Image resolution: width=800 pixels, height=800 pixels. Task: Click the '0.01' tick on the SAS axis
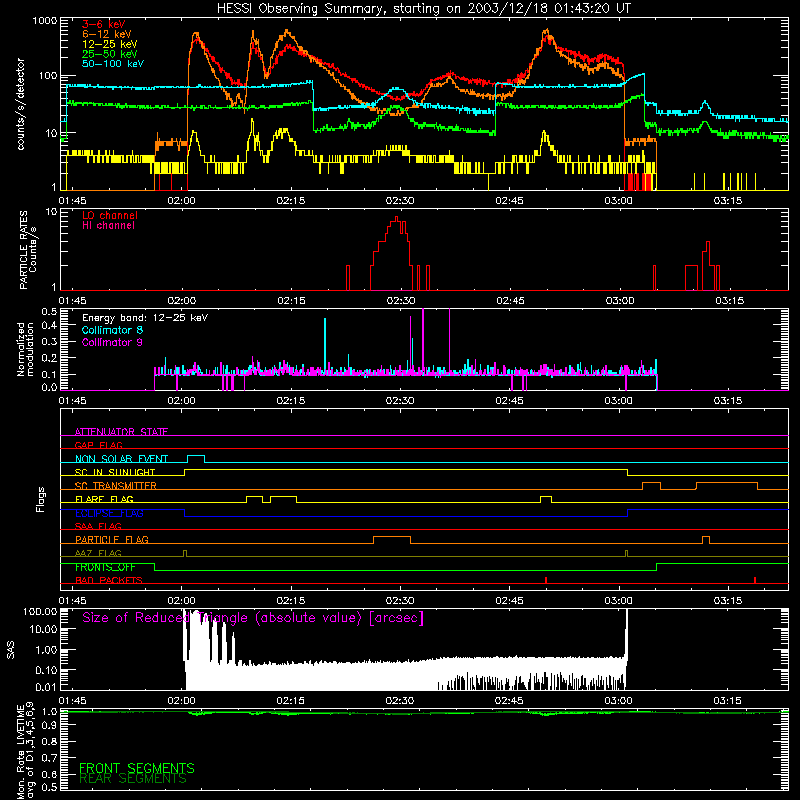(x=46, y=687)
